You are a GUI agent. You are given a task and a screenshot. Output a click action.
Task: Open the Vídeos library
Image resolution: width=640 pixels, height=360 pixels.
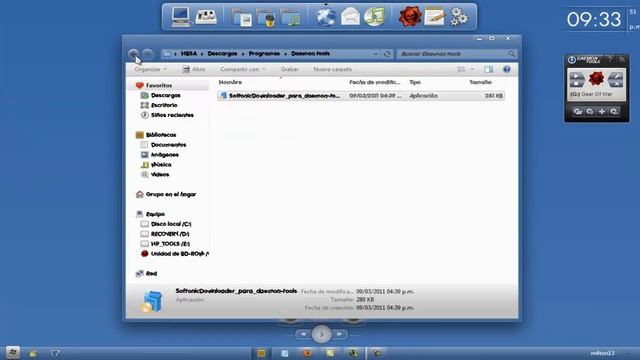pos(160,174)
